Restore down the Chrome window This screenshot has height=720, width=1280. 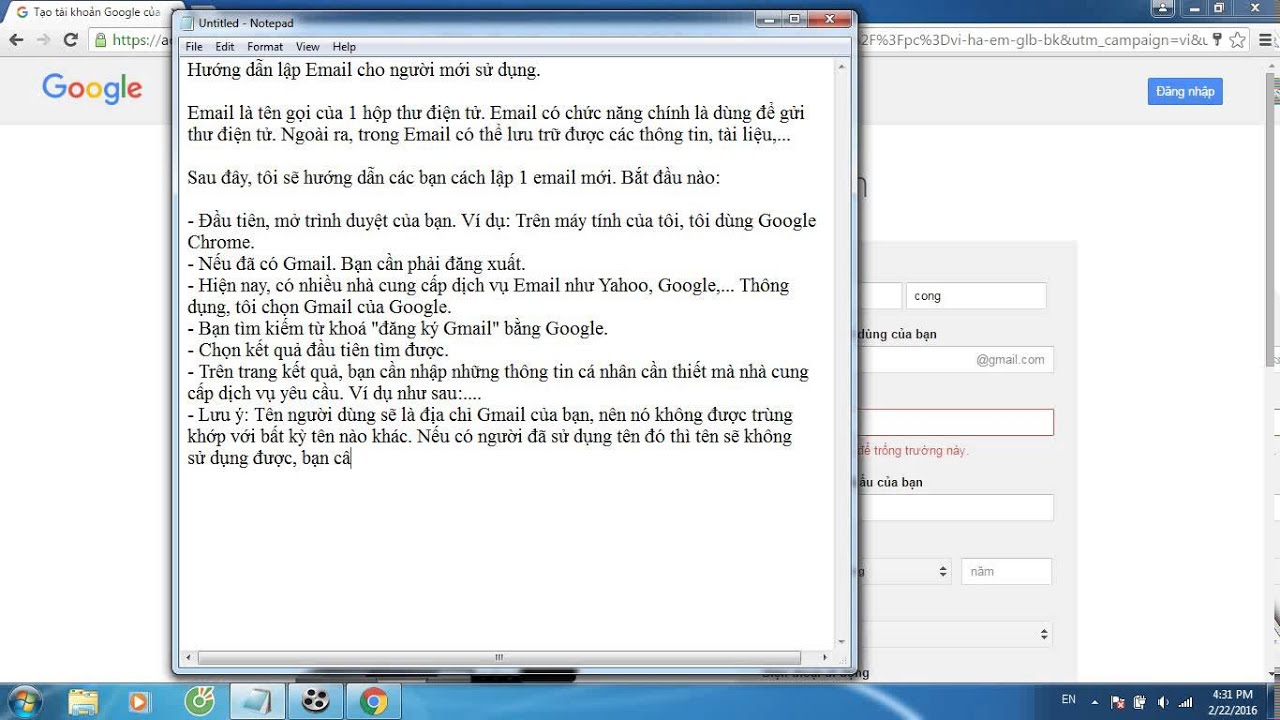pyautogui.click(x=1218, y=8)
